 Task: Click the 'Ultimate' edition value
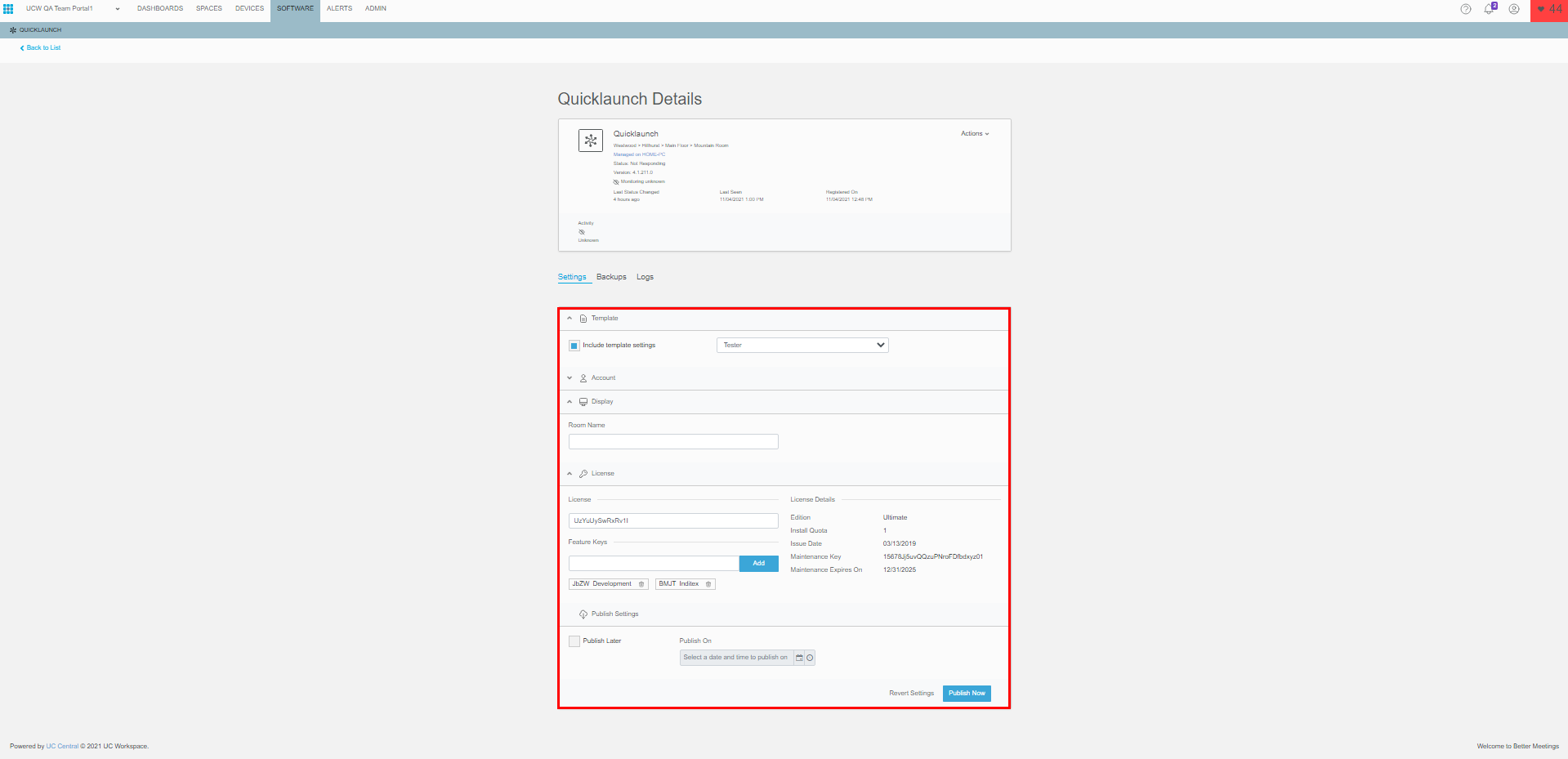click(x=895, y=518)
